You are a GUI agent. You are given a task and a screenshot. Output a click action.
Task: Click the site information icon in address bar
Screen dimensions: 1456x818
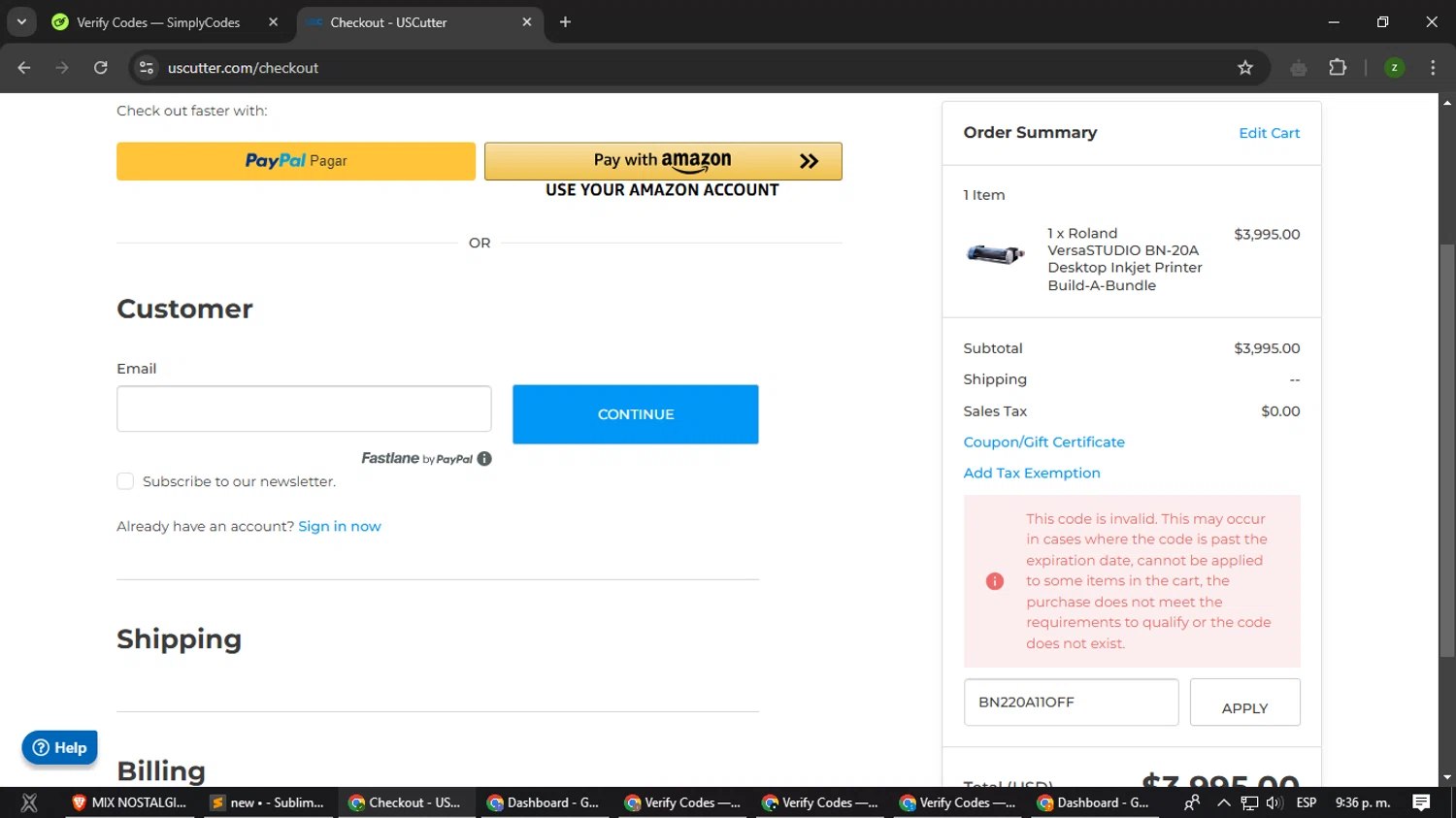(147, 68)
